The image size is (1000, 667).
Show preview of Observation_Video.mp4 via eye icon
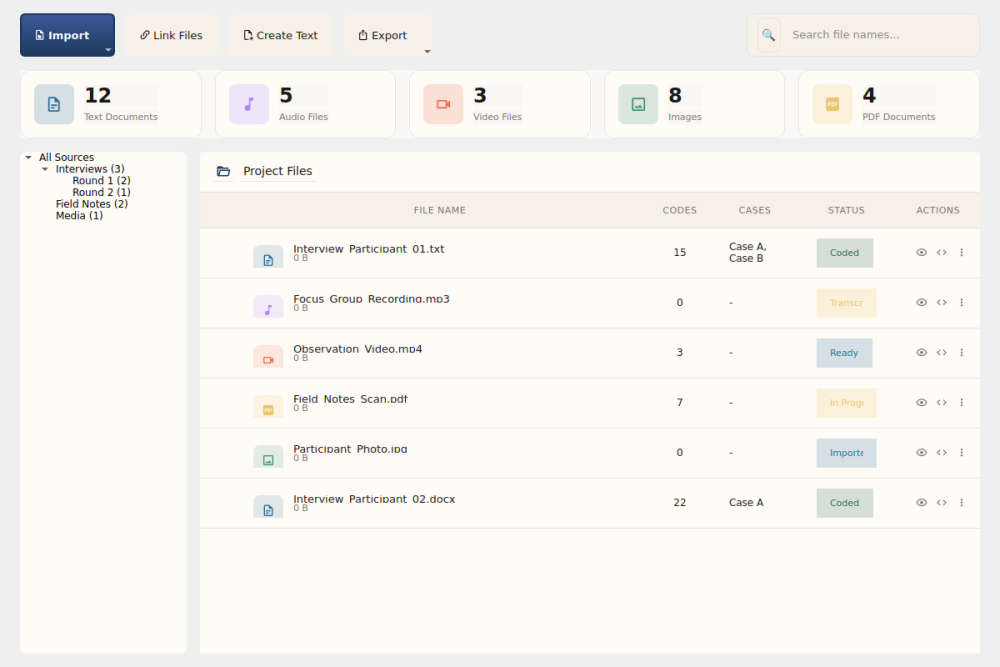(921, 353)
